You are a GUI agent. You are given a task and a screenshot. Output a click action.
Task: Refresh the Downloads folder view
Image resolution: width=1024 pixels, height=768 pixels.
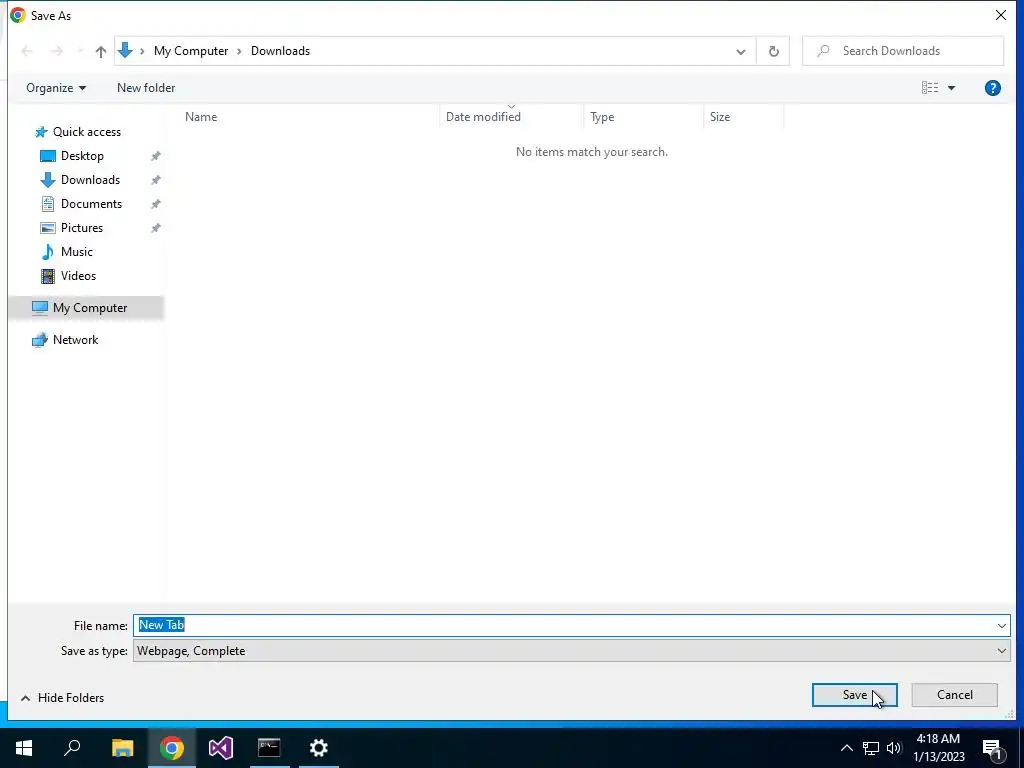click(773, 51)
